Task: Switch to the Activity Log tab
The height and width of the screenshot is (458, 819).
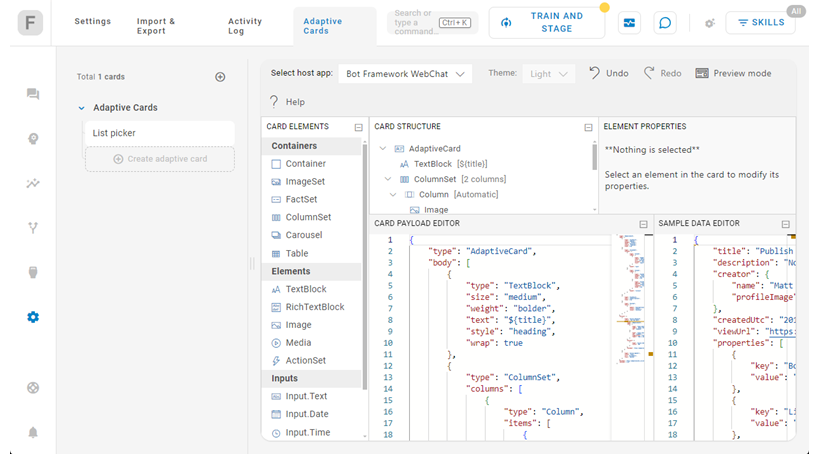Action: click(x=244, y=26)
